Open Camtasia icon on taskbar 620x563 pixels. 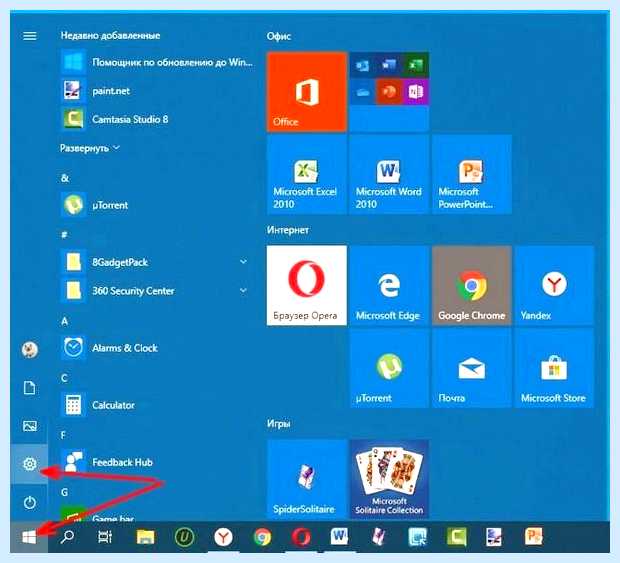[x=456, y=537]
